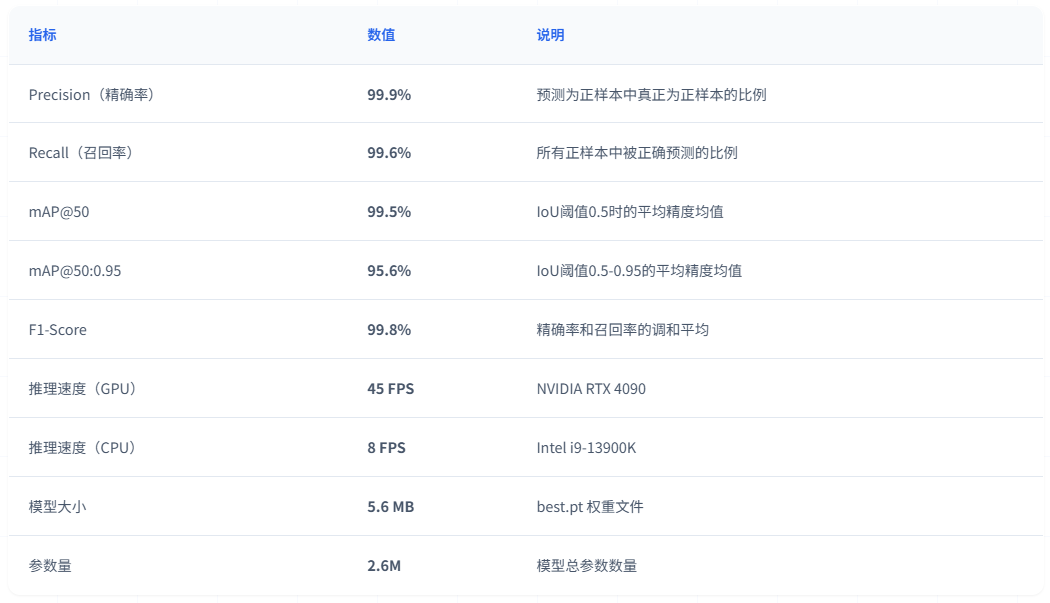Click the 8 FPS value
1050x603 pixels.
click(386, 448)
